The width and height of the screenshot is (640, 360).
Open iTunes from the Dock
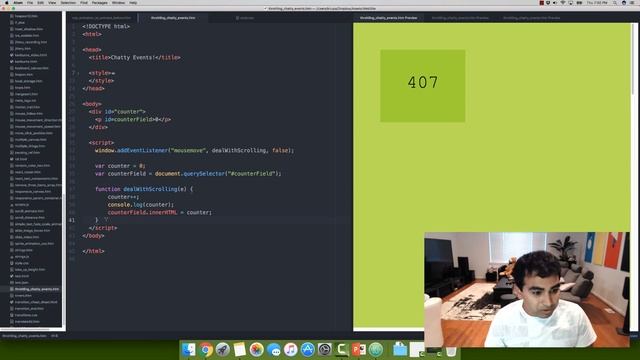[291, 349]
